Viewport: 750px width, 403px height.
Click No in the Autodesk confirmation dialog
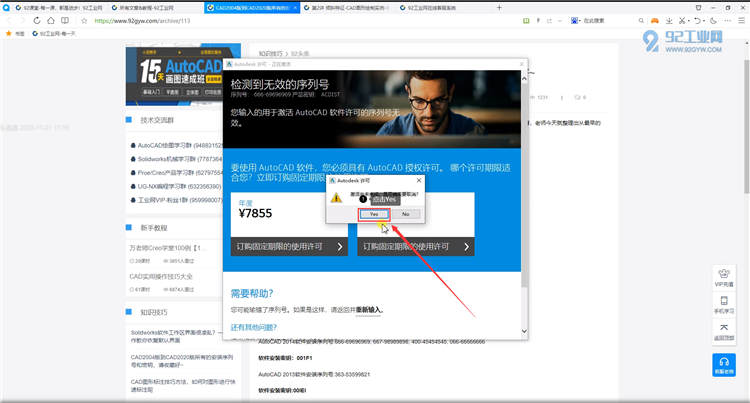(406, 214)
